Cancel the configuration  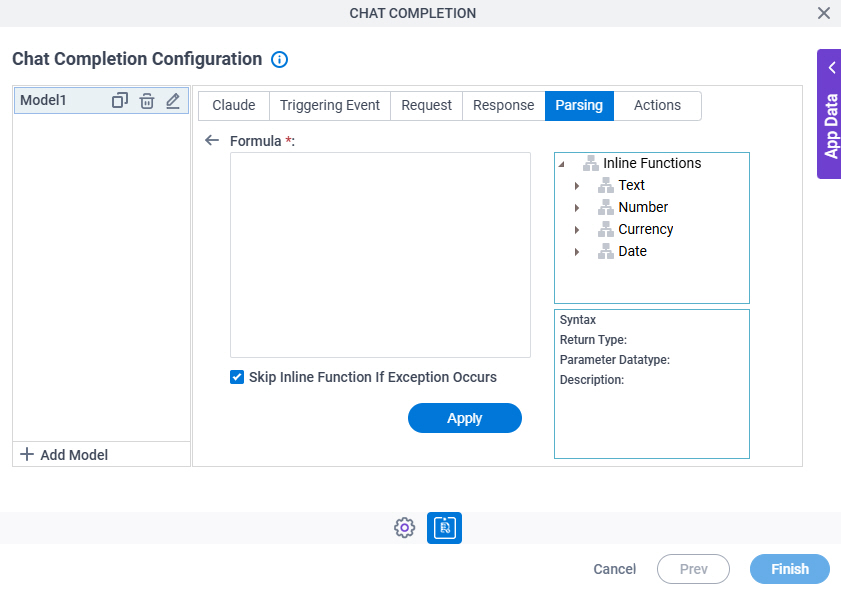(x=615, y=569)
